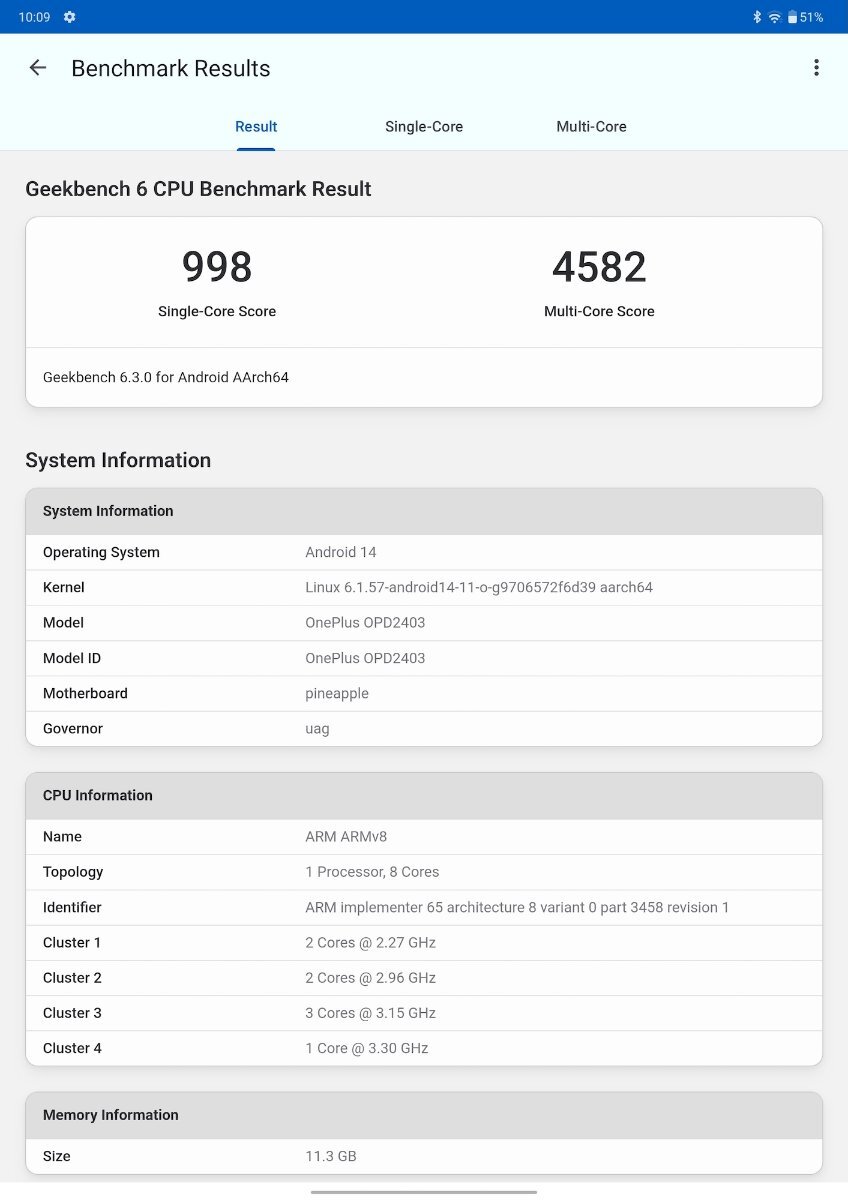848x1200 pixels.
Task: Tap the Multi-Core Score label
Action: pos(599,311)
